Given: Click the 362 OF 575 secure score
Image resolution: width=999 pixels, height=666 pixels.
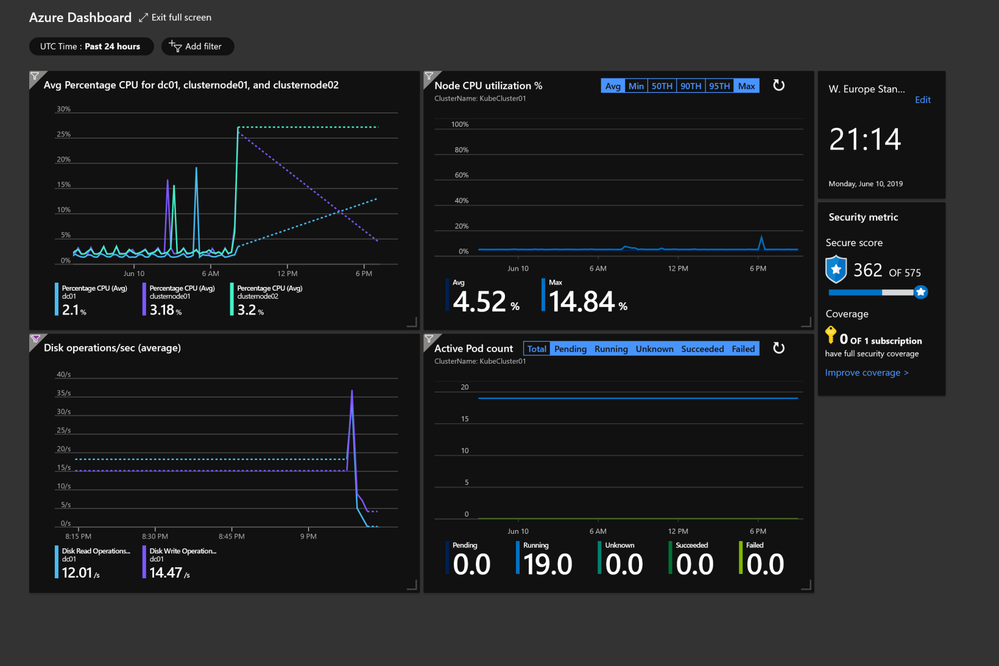Looking at the screenshot, I should click(887, 271).
